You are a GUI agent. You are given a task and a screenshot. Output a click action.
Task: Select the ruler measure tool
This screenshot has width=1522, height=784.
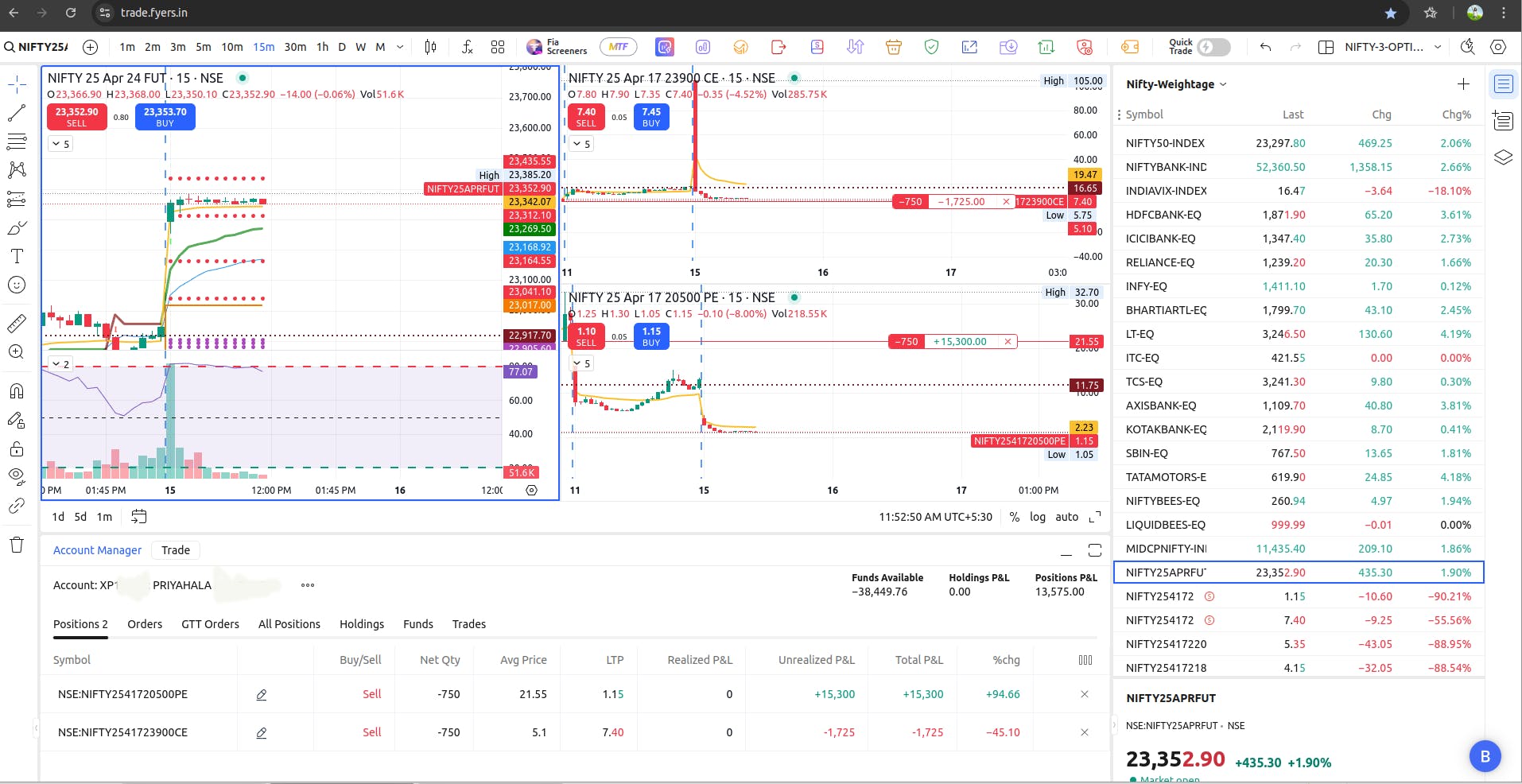(17, 324)
